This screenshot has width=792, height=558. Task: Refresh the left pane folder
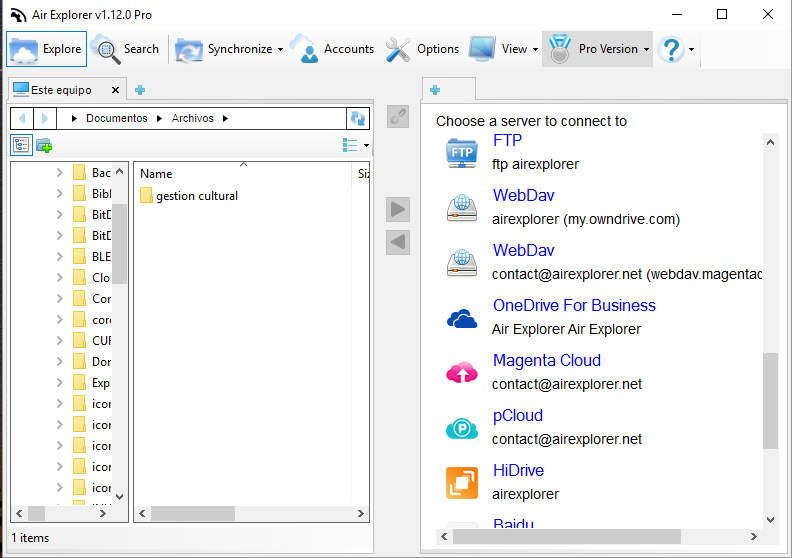(358, 118)
